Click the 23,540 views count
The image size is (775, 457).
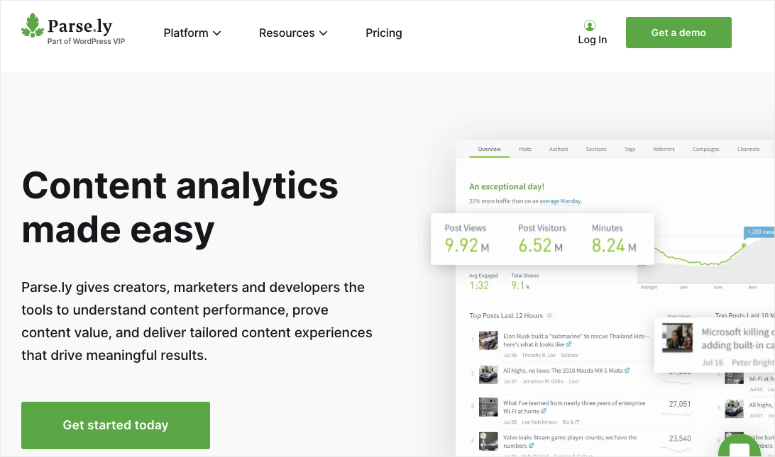pyautogui.click(x=680, y=438)
